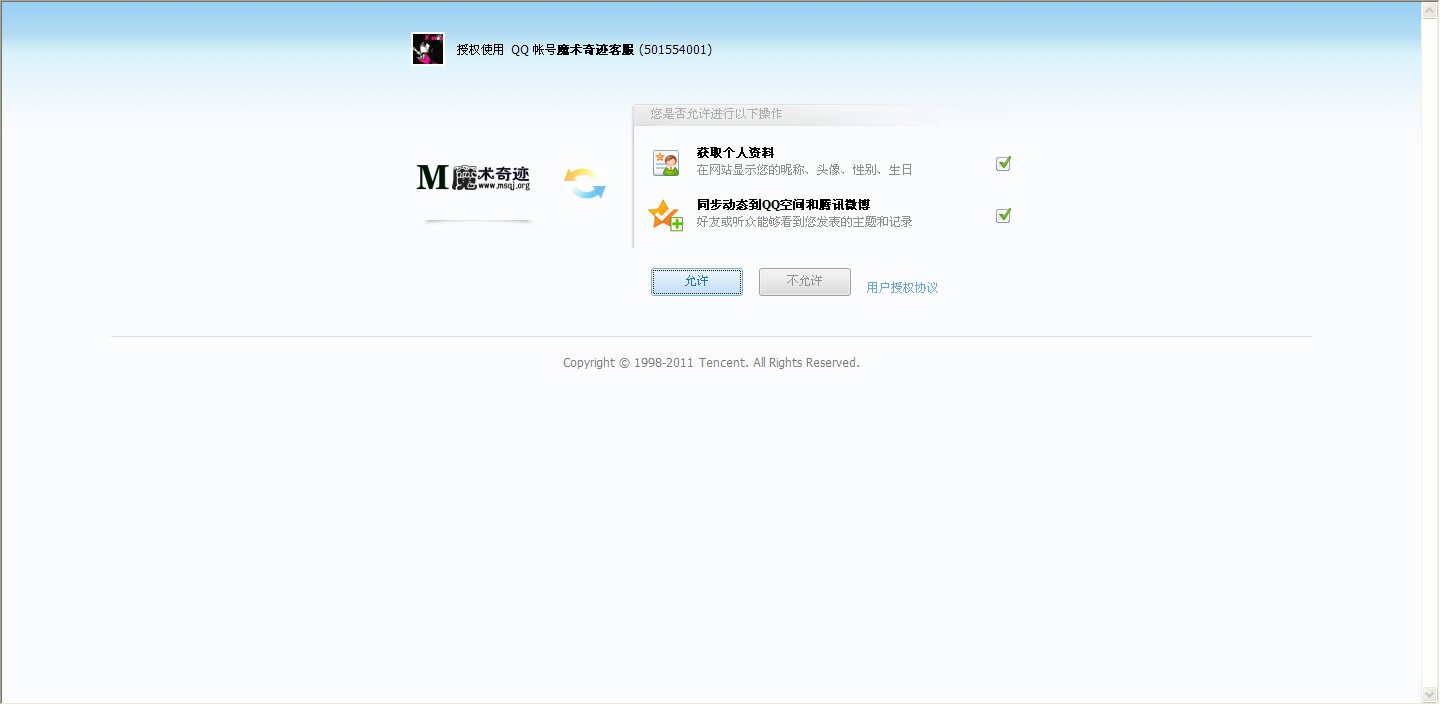The height and width of the screenshot is (705, 1440).
Task: Open the 用户授权协议 link
Action: coord(902,288)
